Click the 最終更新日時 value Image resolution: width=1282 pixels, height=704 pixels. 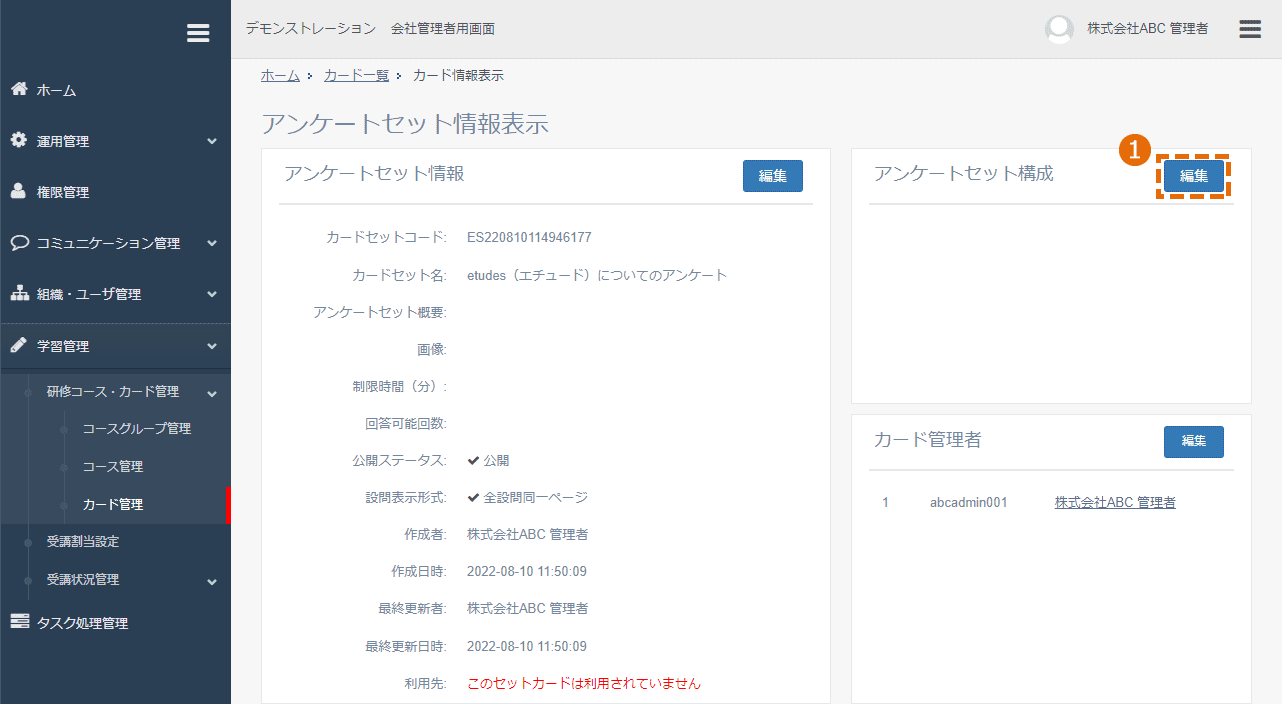[x=527, y=646]
